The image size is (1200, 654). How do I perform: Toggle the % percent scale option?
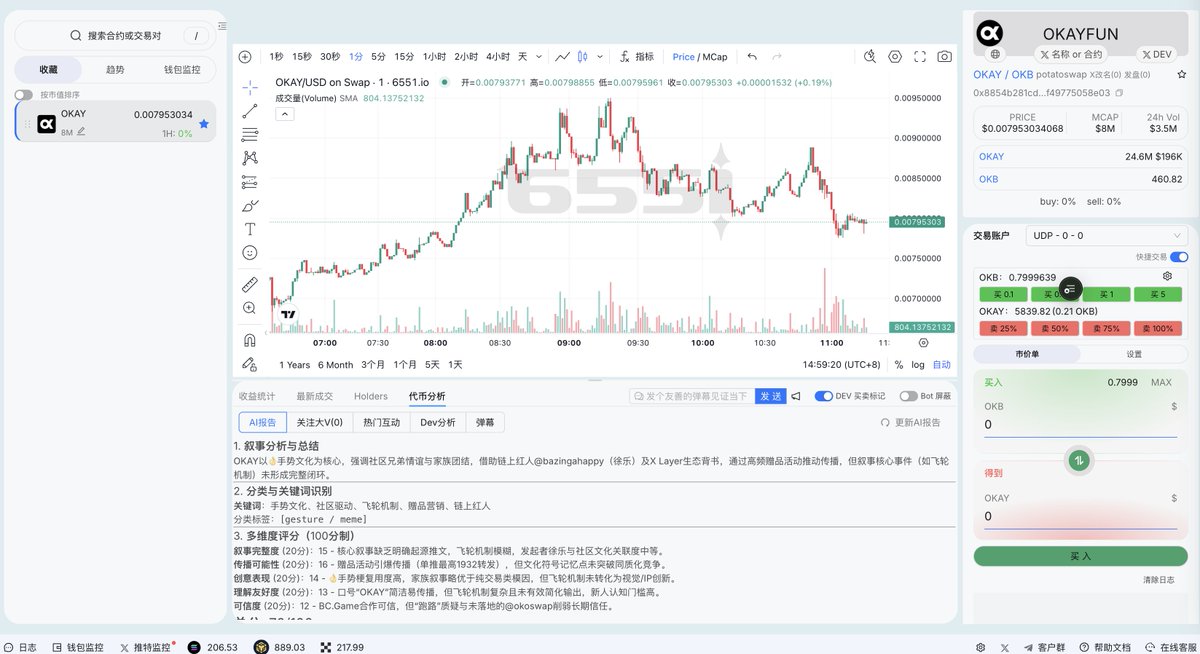coord(898,365)
